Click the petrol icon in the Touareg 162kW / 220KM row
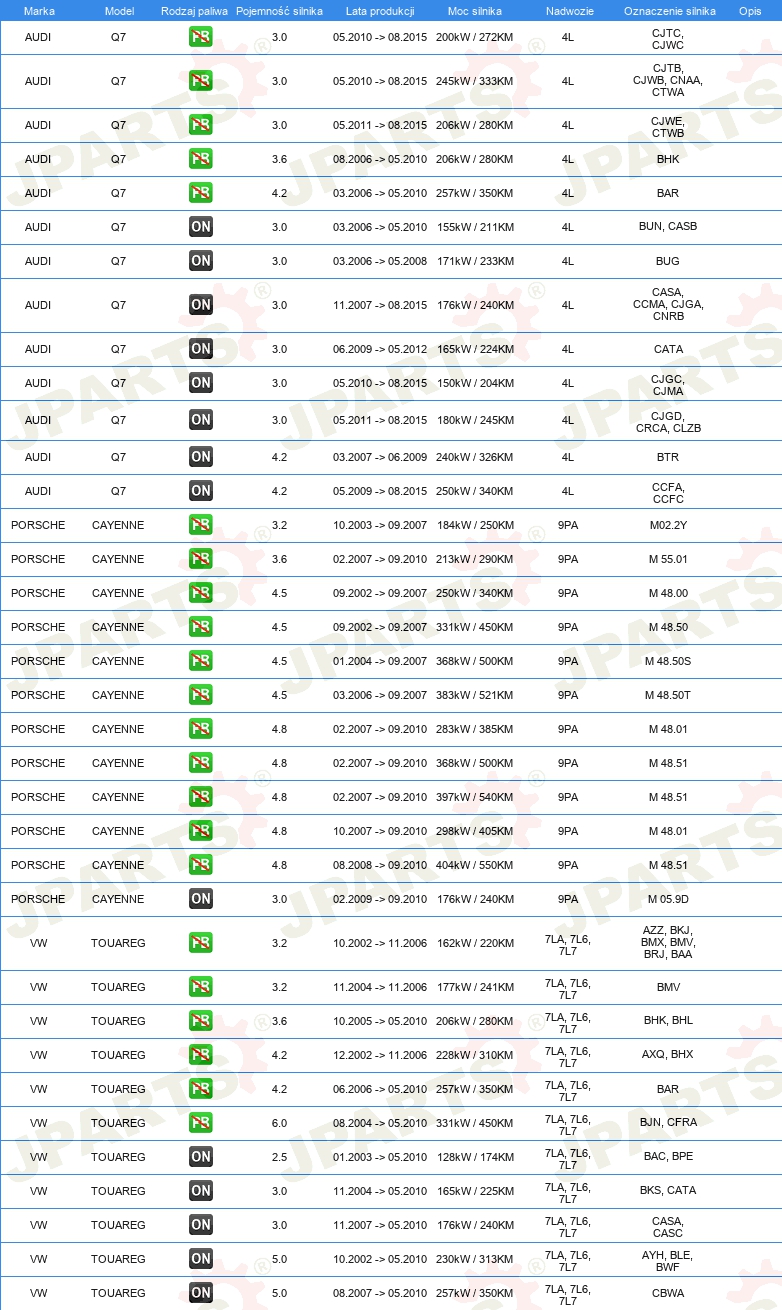This screenshot has width=782, height=1310. click(x=201, y=943)
